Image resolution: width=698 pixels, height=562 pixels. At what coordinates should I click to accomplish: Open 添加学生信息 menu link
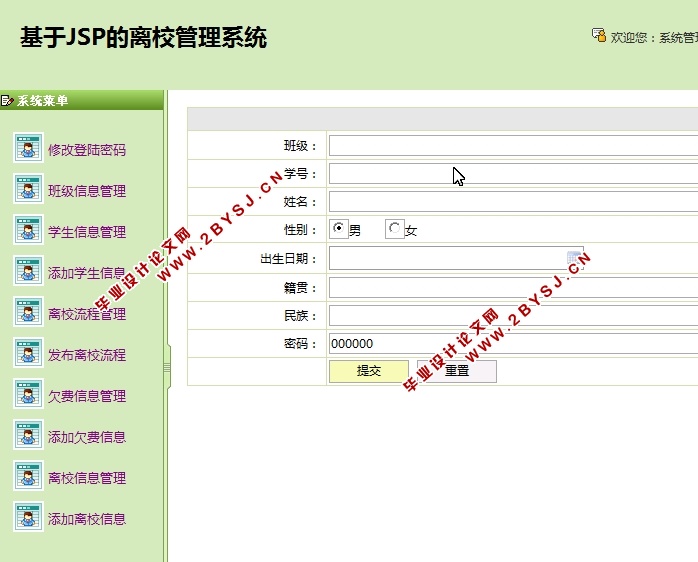(87, 273)
